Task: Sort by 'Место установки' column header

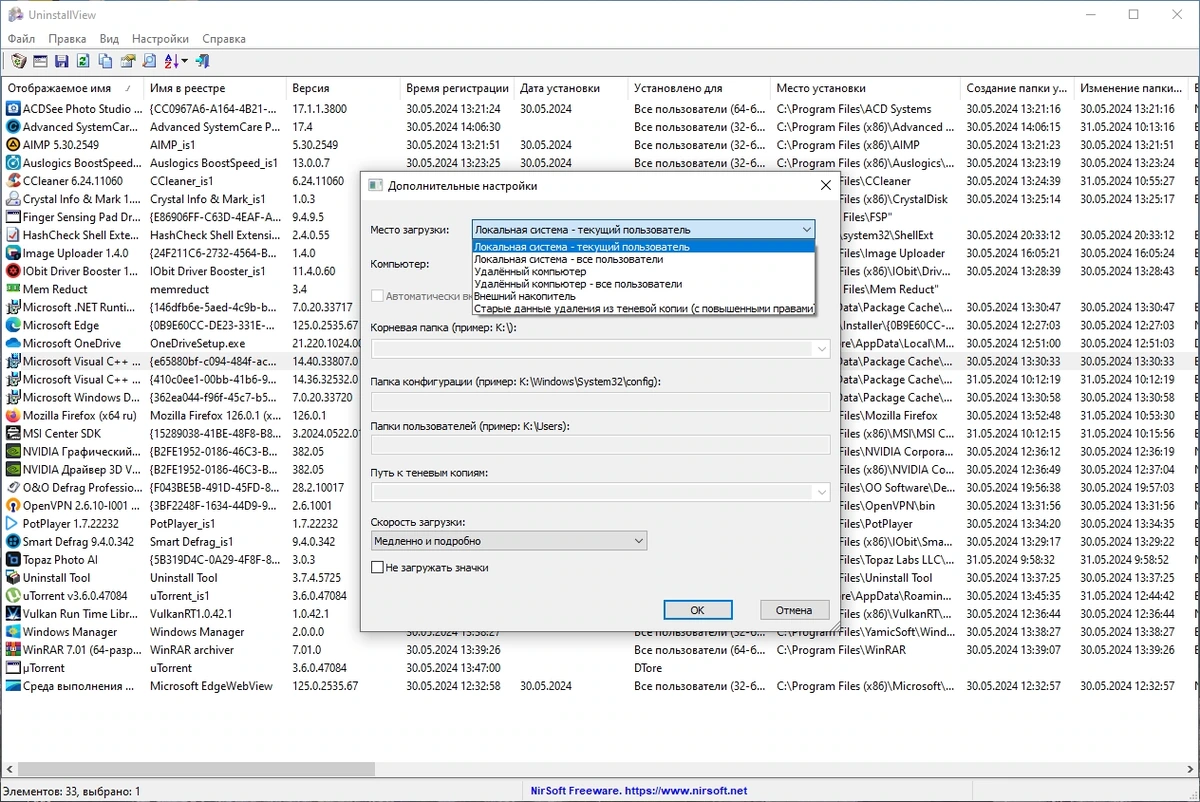Action: [x=866, y=88]
